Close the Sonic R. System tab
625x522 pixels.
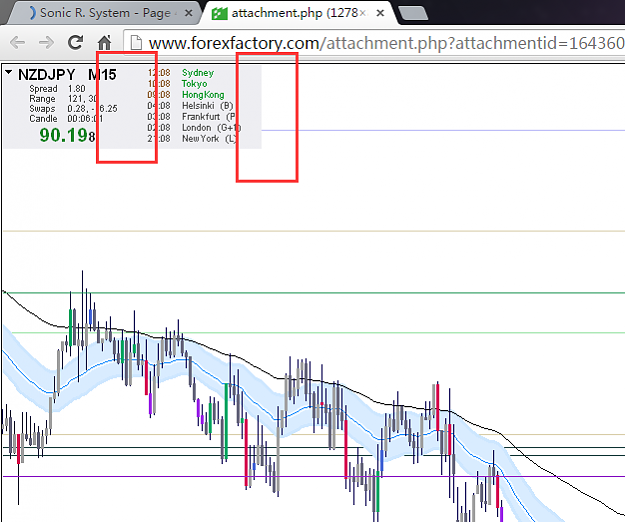[189, 13]
